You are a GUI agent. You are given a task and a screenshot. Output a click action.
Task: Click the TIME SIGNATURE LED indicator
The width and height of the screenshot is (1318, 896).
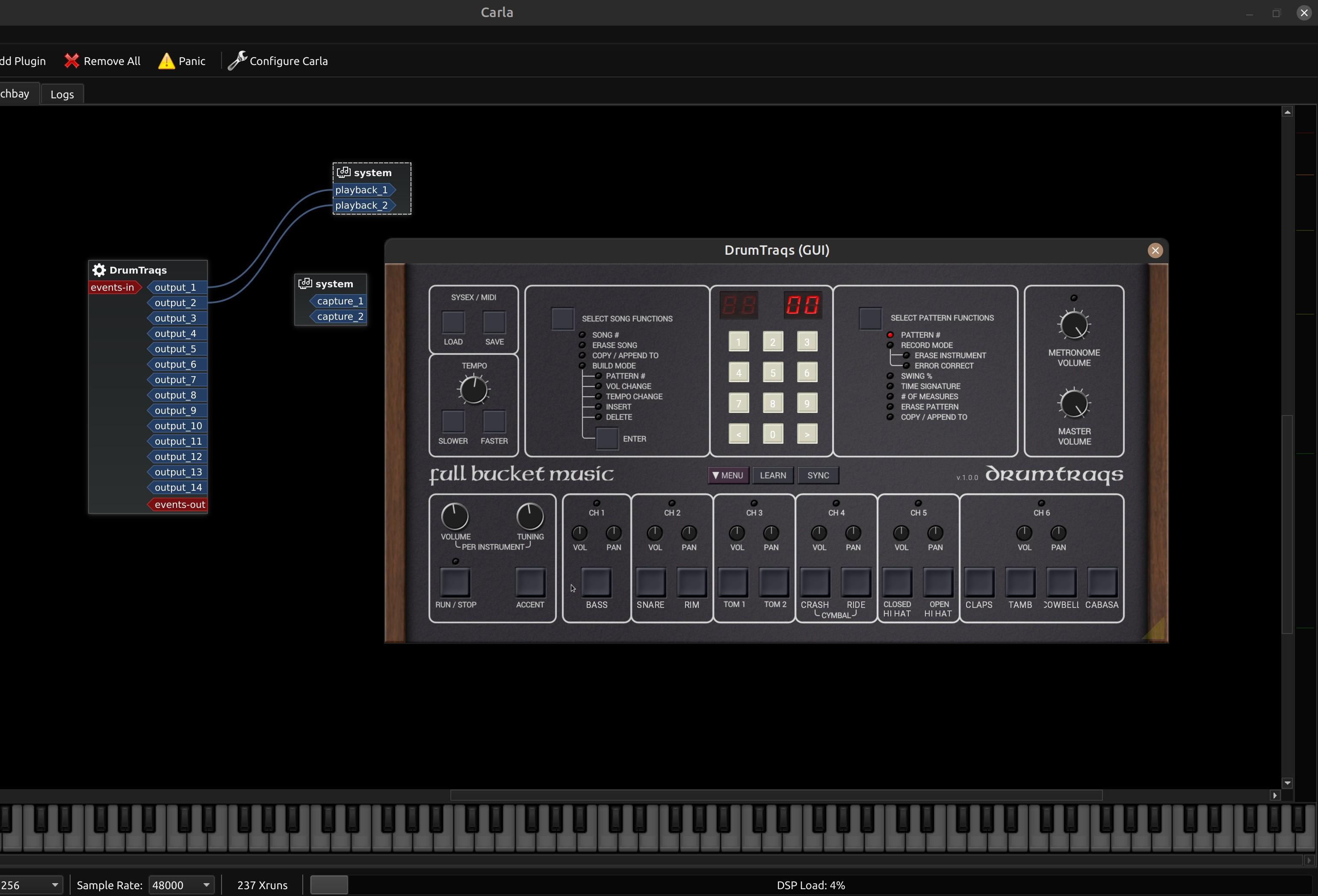(890, 386)
